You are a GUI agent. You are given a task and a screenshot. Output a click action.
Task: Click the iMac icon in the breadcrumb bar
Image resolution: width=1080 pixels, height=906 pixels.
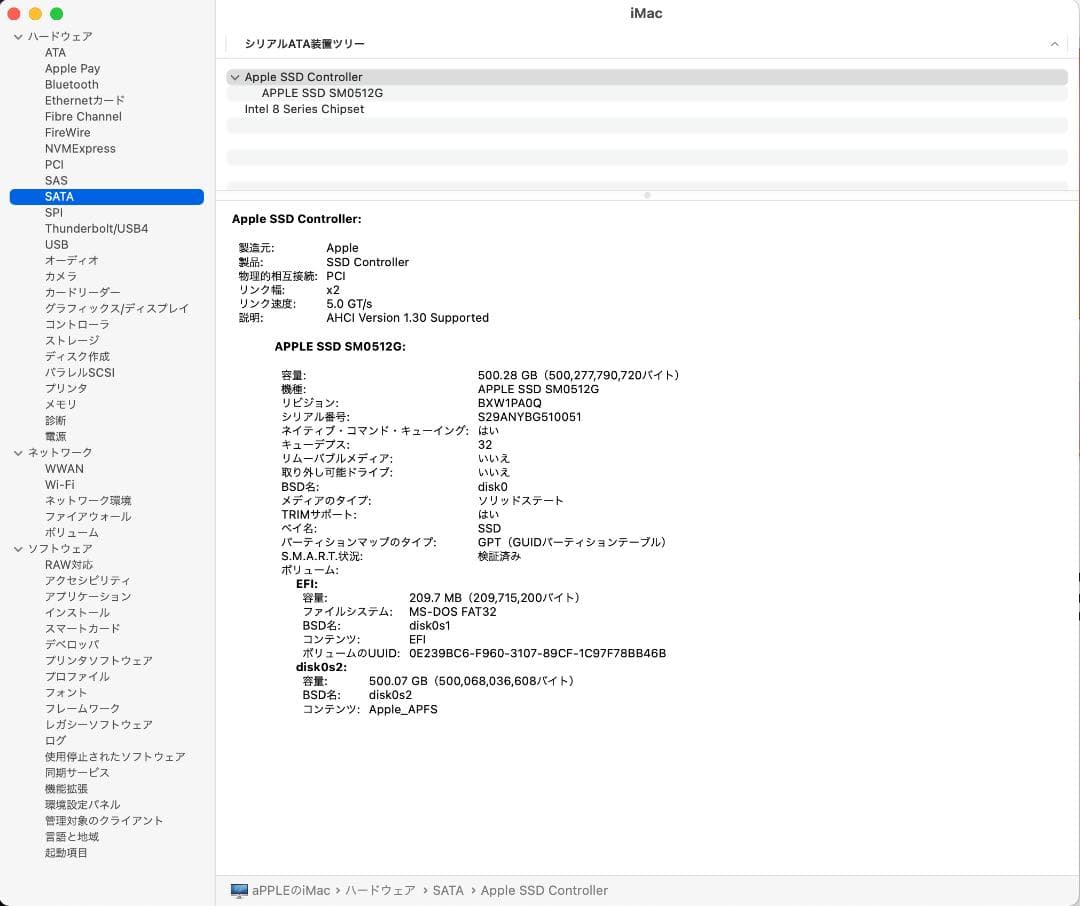239,890
